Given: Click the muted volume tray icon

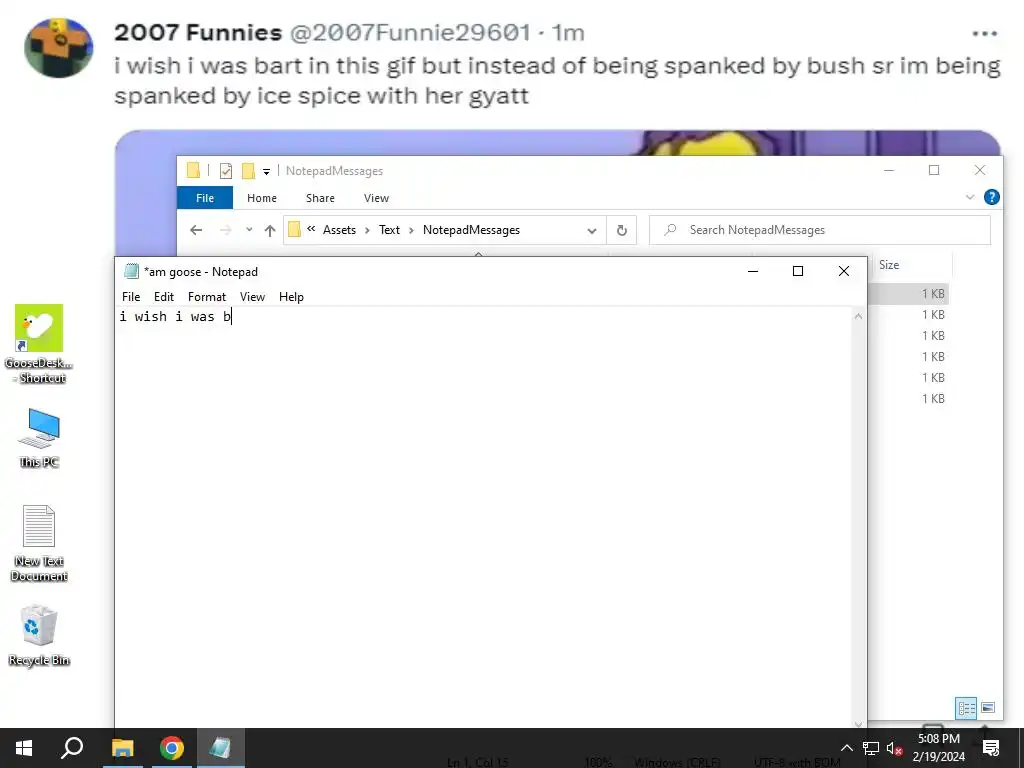Looking at the screenshot, I should [x=894, y=748].
